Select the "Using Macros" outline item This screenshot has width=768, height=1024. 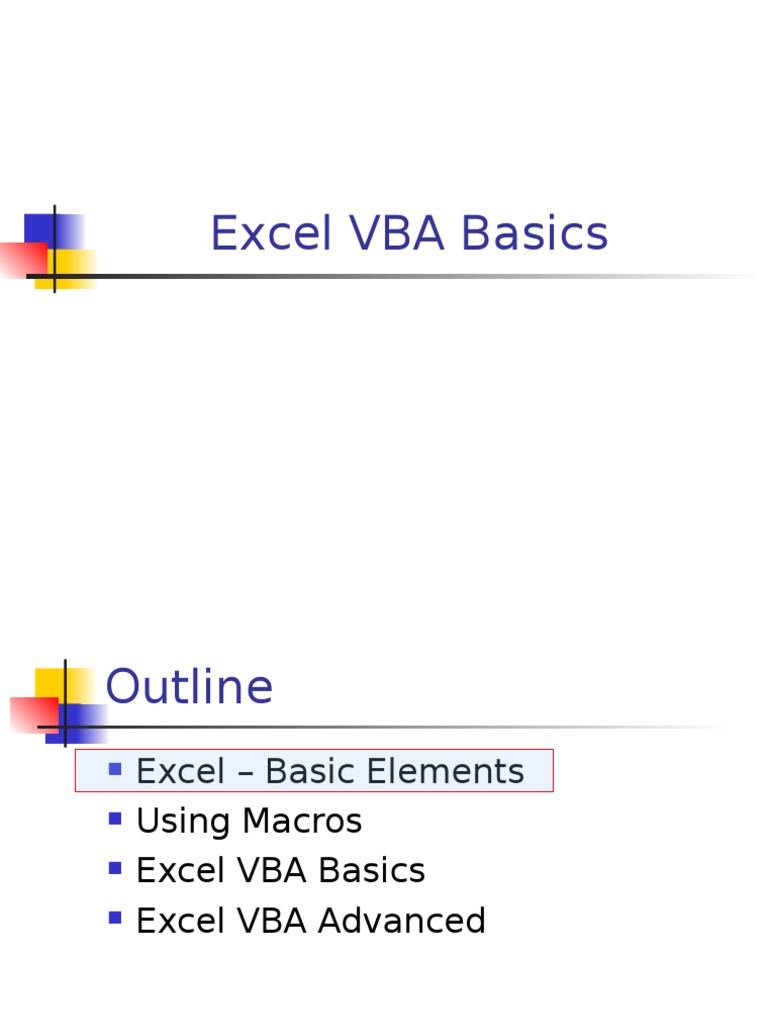click(249, 821)
